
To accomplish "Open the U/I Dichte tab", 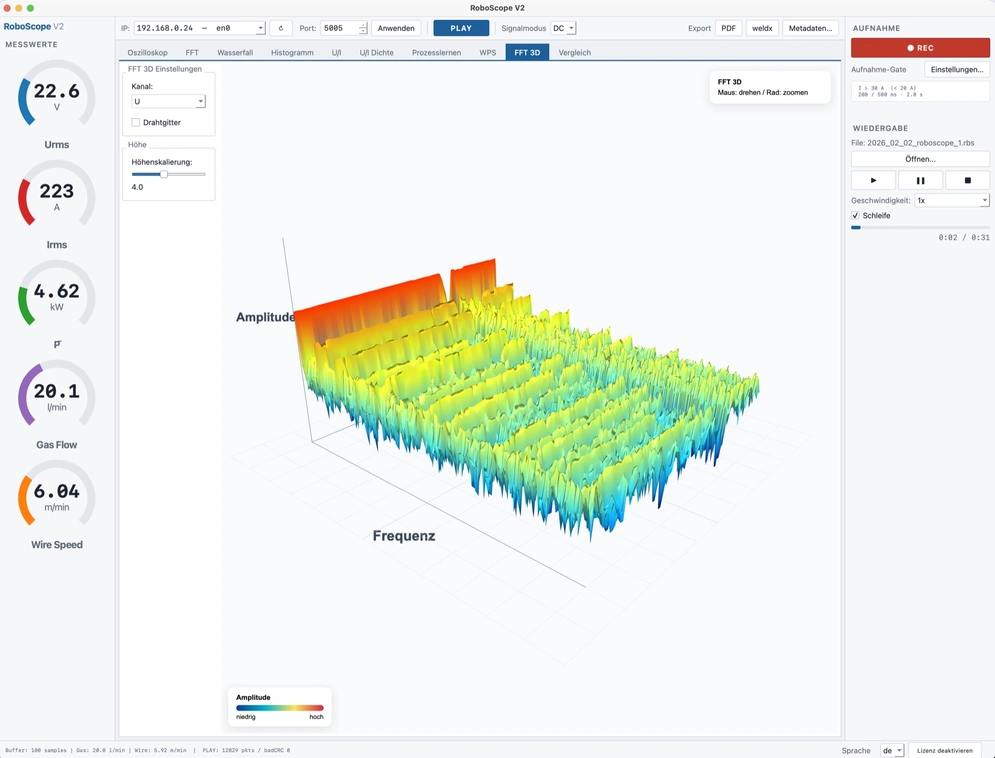I will coord(376,53).
